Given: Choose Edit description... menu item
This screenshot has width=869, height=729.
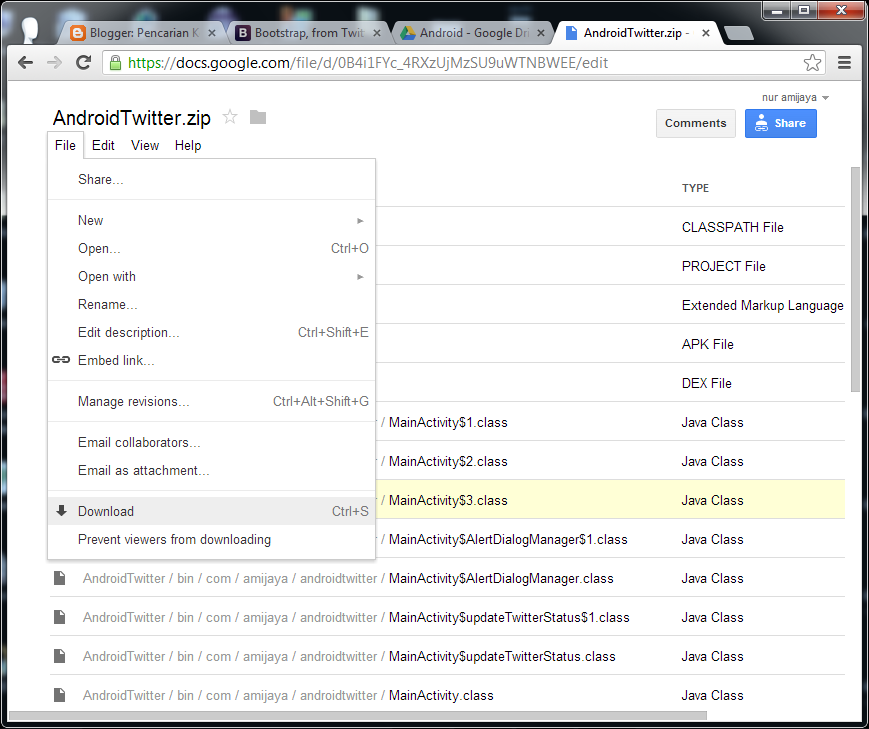Looking at the screenshot, I should (x=211, y=332).
